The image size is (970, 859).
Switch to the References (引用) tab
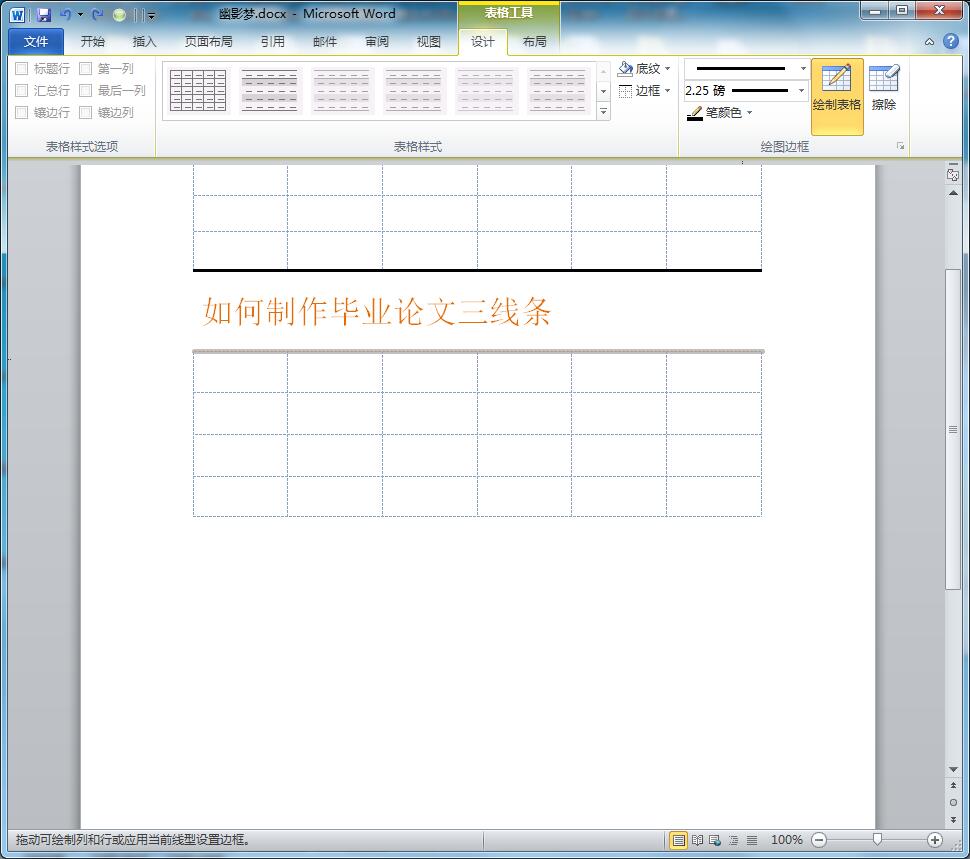273,41
